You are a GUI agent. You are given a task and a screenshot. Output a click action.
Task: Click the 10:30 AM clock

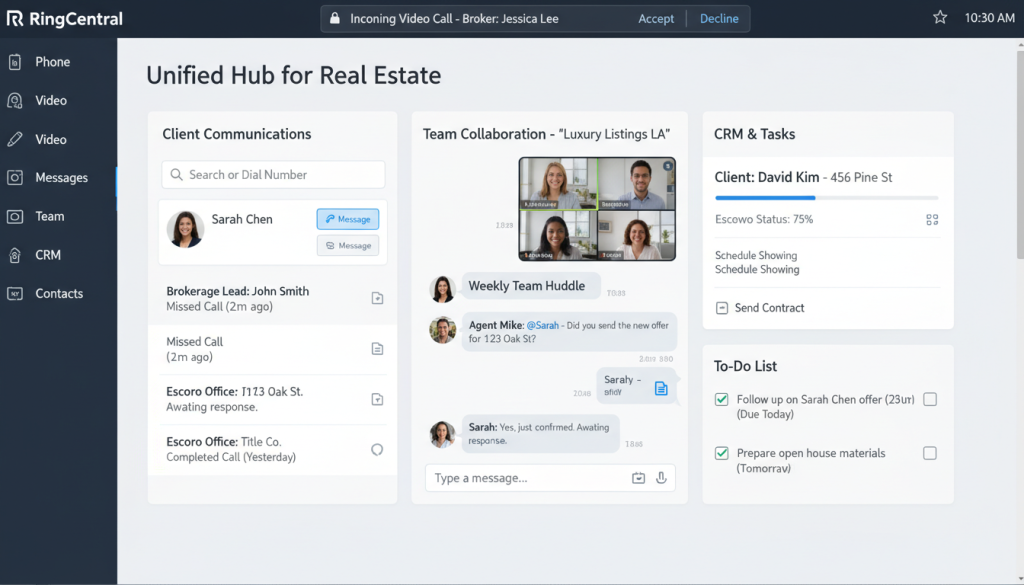(x=989, y=18)
